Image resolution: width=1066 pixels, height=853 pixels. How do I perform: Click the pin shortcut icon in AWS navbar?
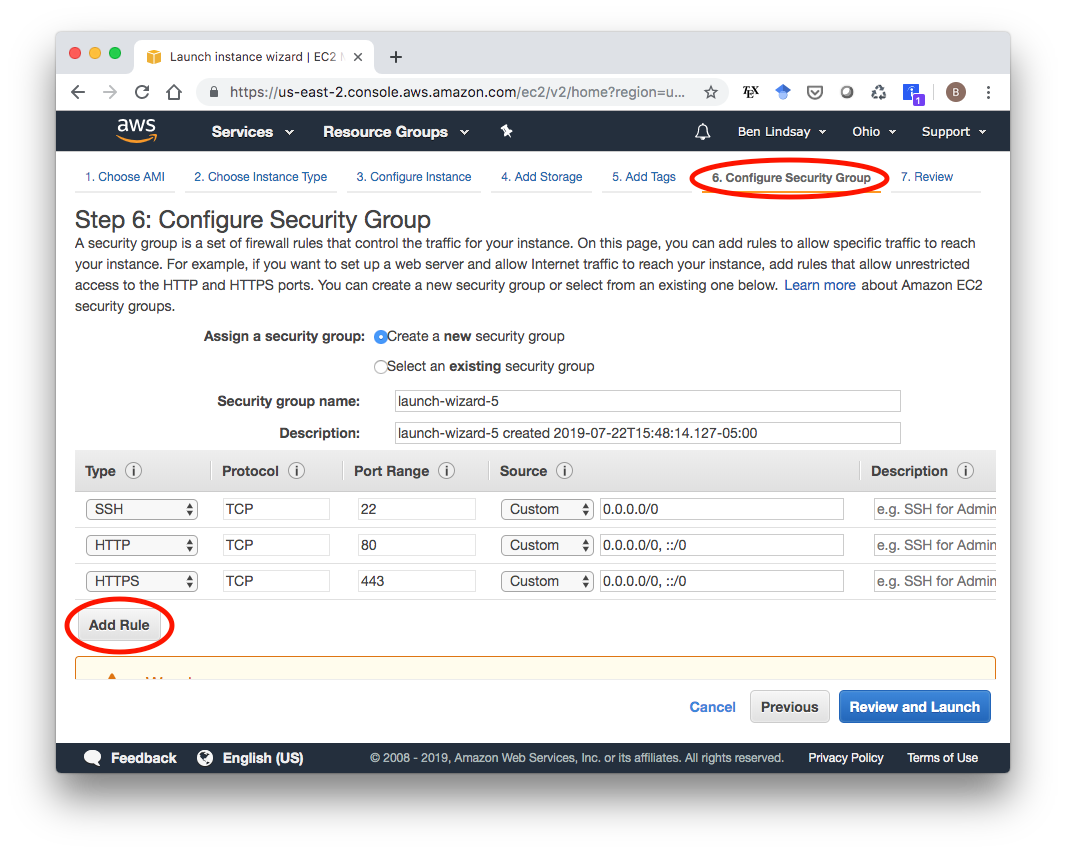[506, 131]
